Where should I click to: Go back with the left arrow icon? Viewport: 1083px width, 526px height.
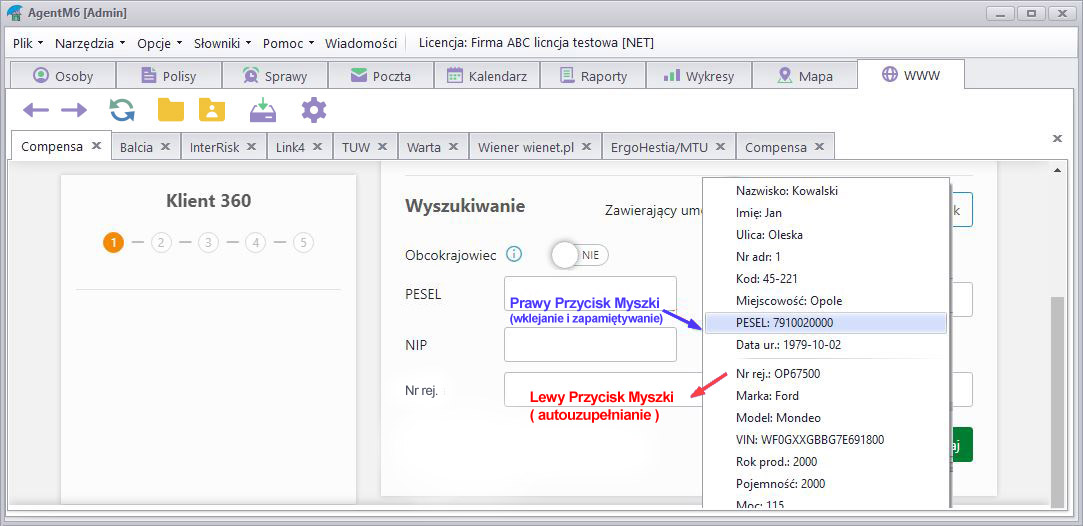click(36, 110)
